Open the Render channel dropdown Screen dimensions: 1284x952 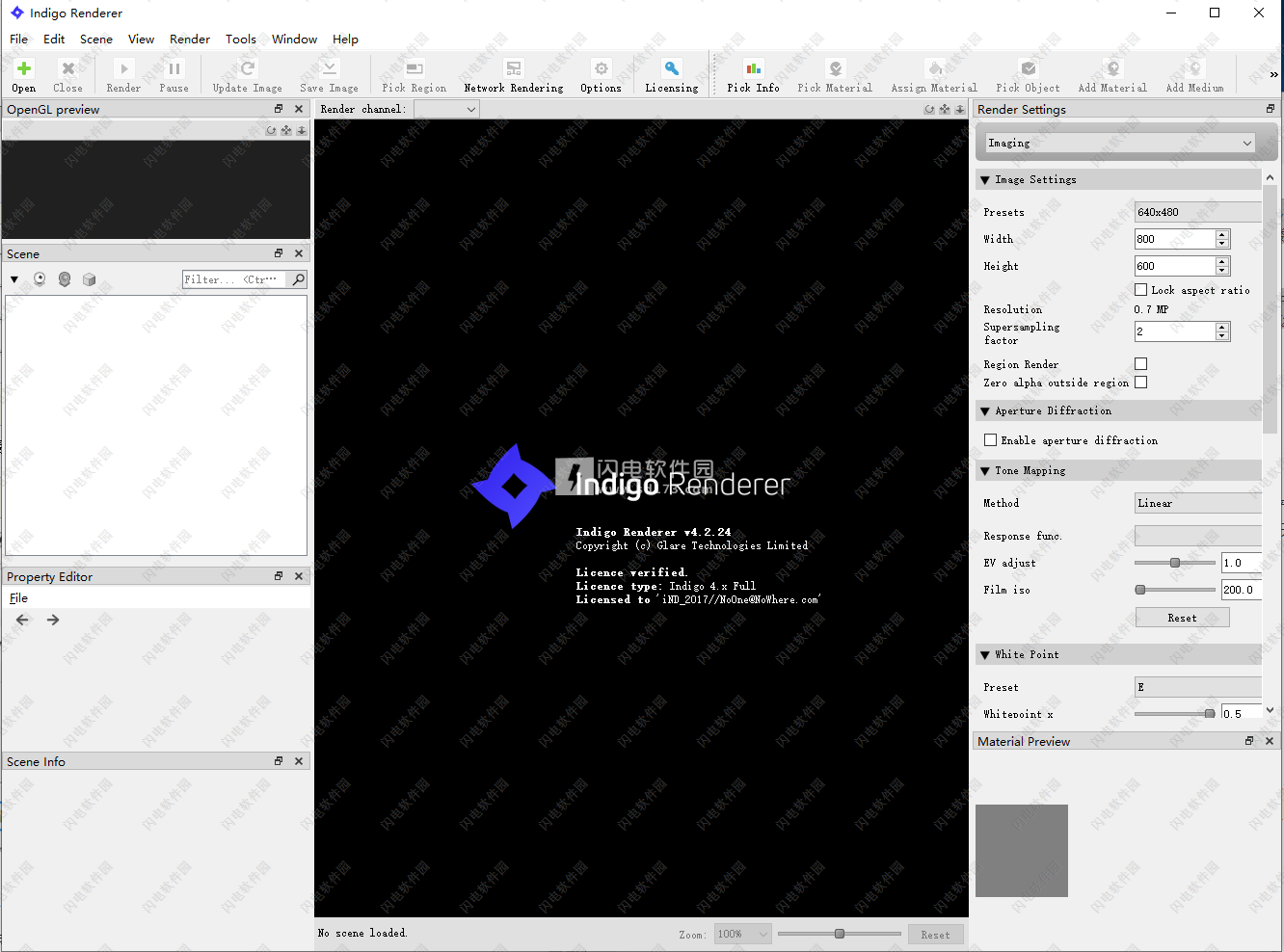(x=446, y=109)
